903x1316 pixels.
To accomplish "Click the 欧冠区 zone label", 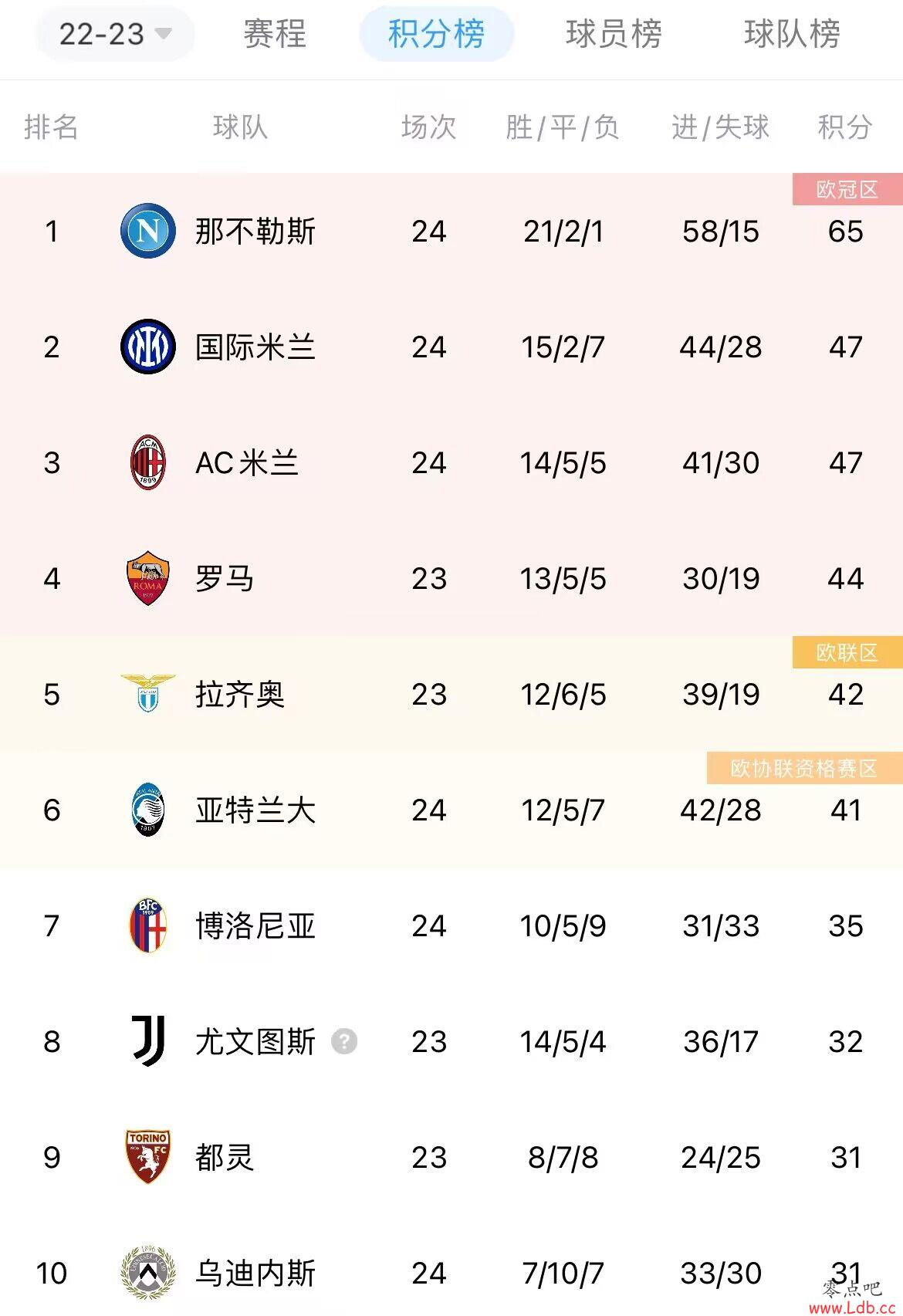I will [847, 189].
